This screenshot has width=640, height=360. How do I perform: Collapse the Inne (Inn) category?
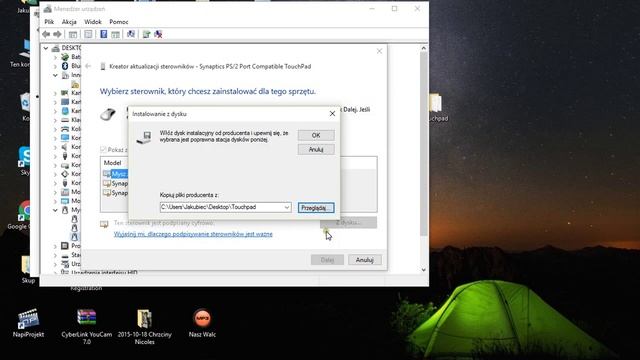(x=55, y=75)
